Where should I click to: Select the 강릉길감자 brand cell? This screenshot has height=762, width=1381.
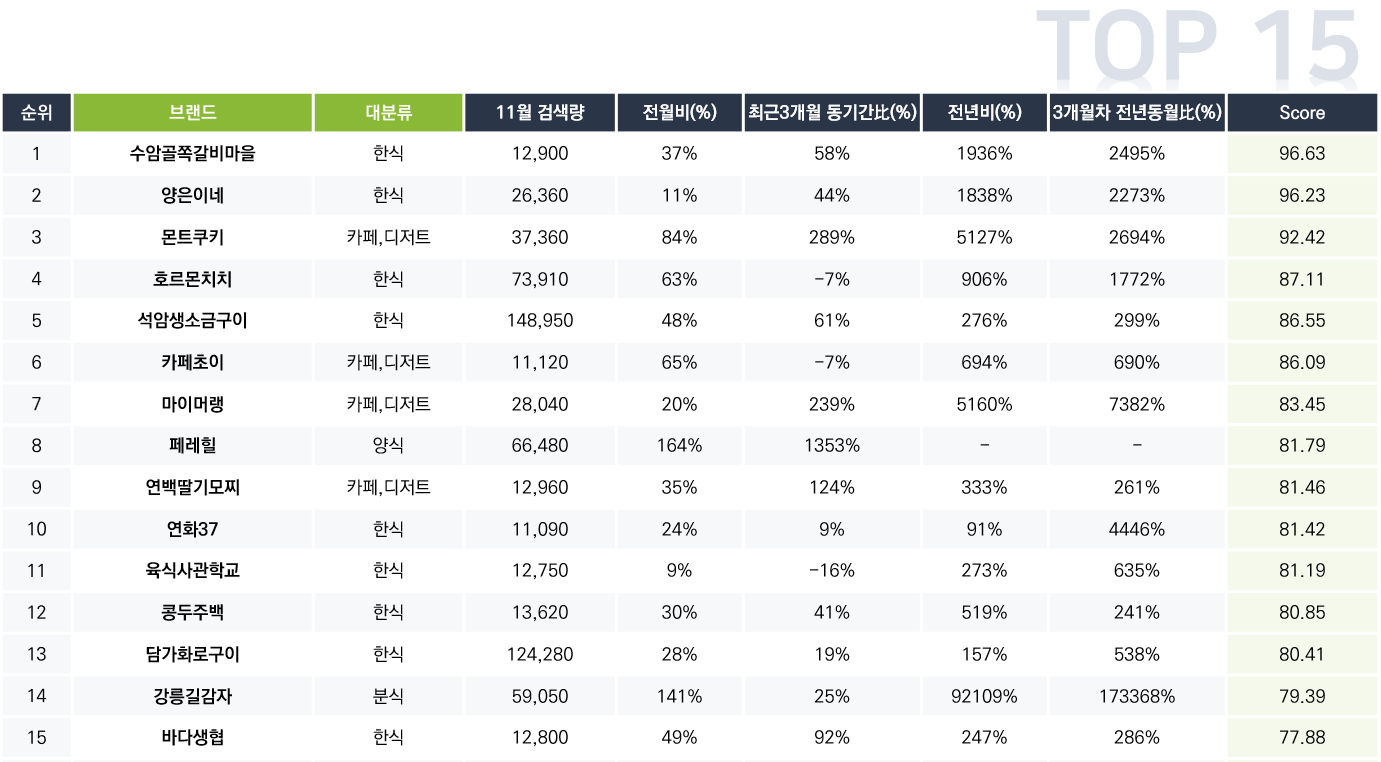(x=193, y=696)
